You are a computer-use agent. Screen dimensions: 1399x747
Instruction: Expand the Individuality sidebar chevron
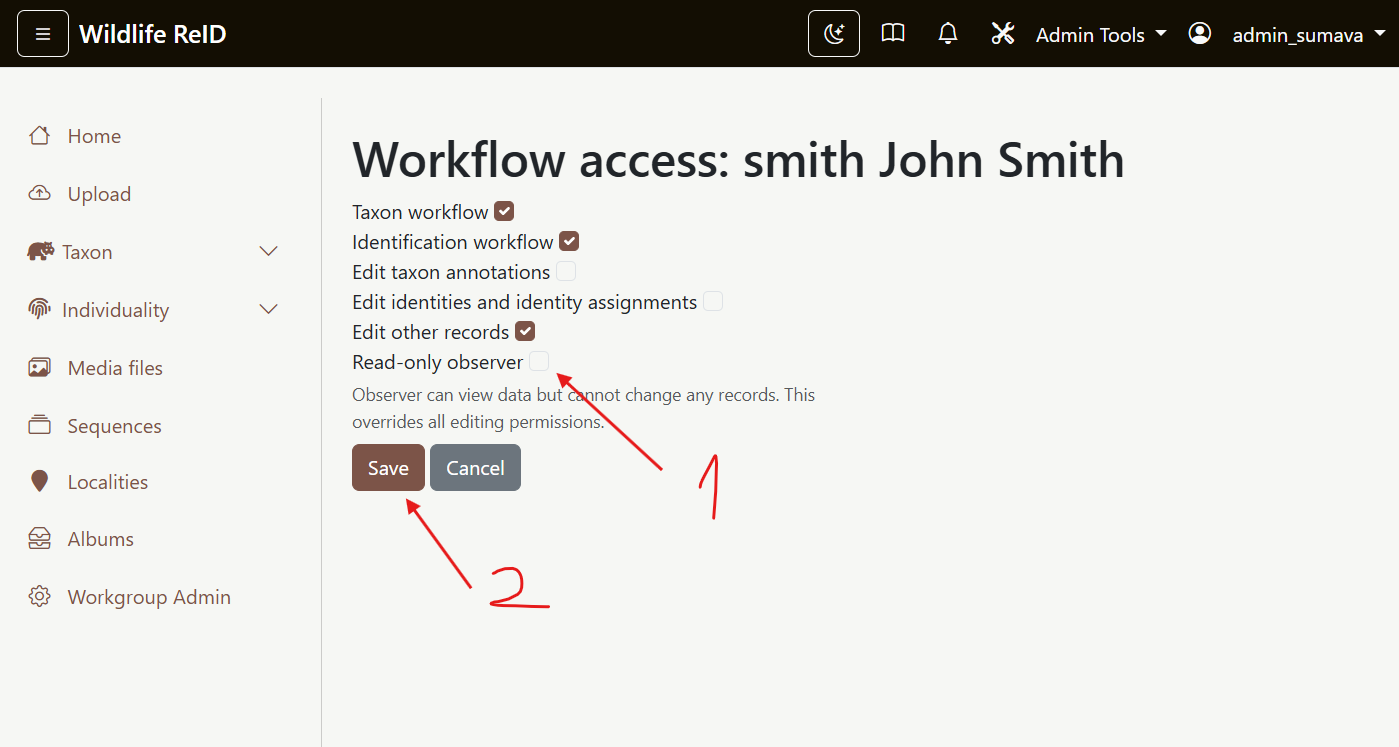pos(268,309)
